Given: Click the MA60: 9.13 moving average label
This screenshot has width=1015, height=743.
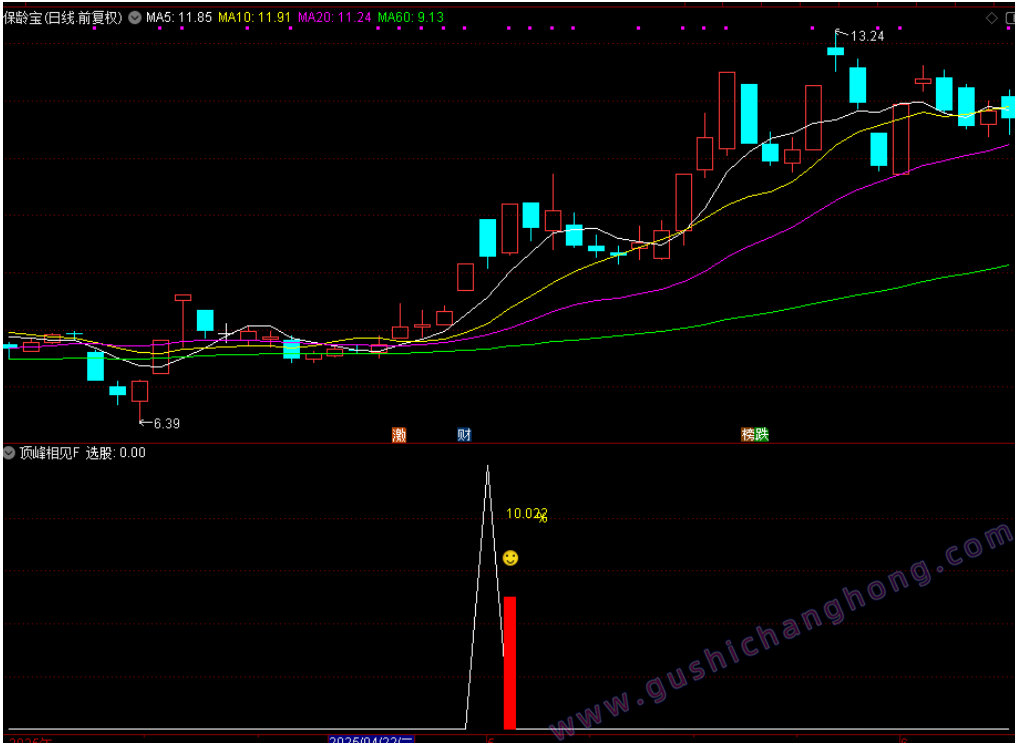Looking at the screenshot, I should tap(411, 17).
